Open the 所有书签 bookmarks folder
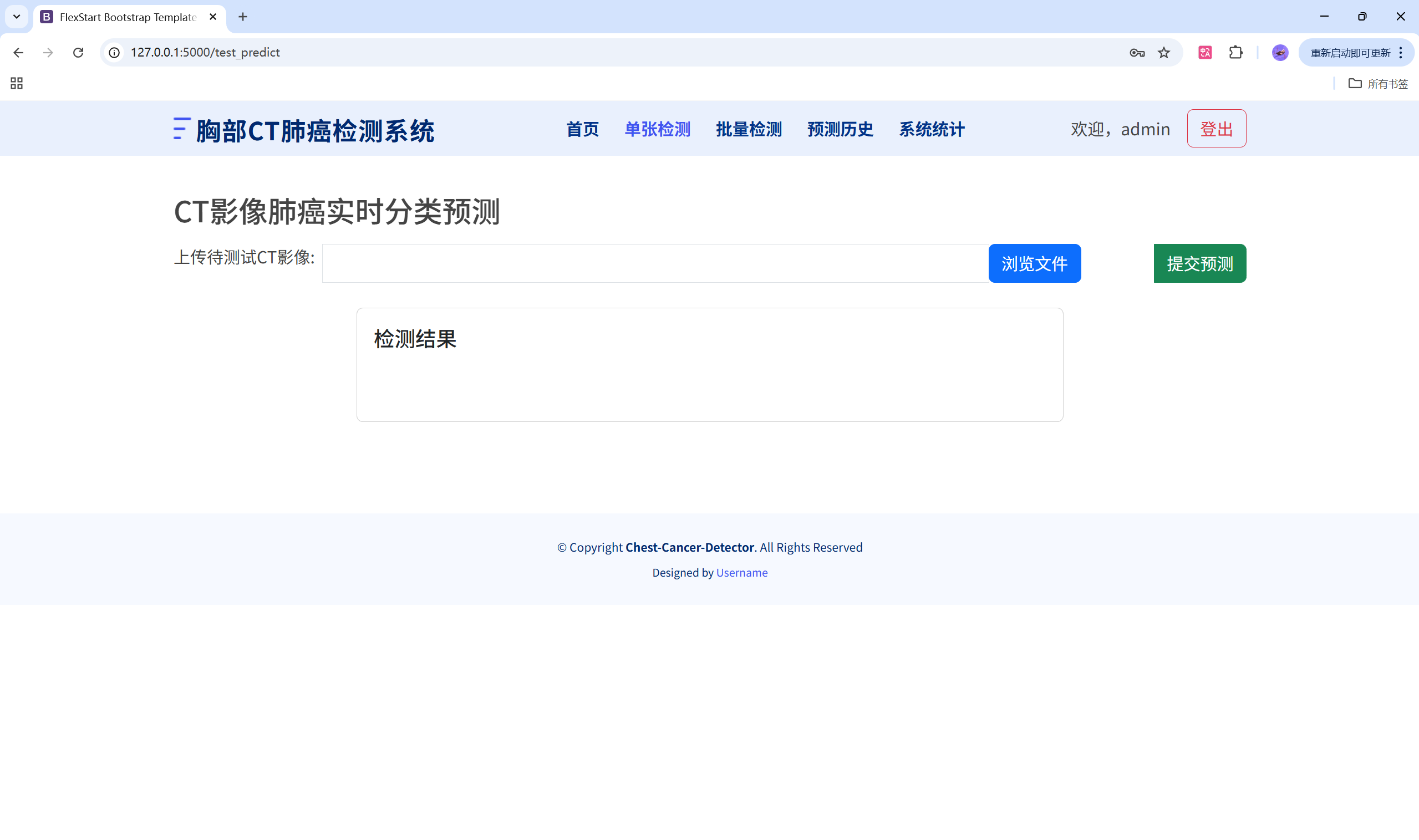The height and width of the screenshot is (840, 1419). tap(1377, 84)
